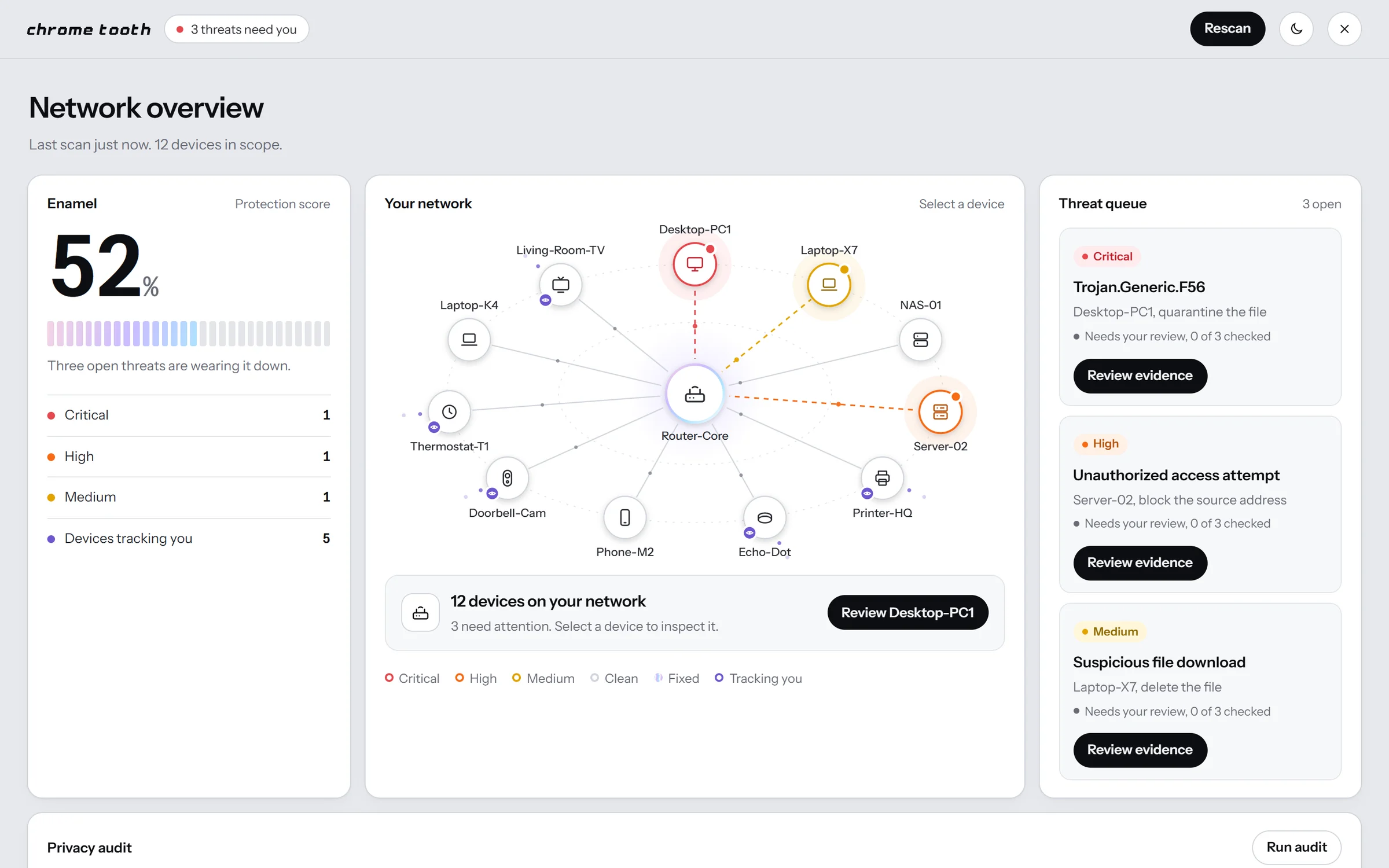Screen dimensions: 1389x868
Task: Click the 'Unauthorized access attempt' title
Action: click(x=1176, y=475)
